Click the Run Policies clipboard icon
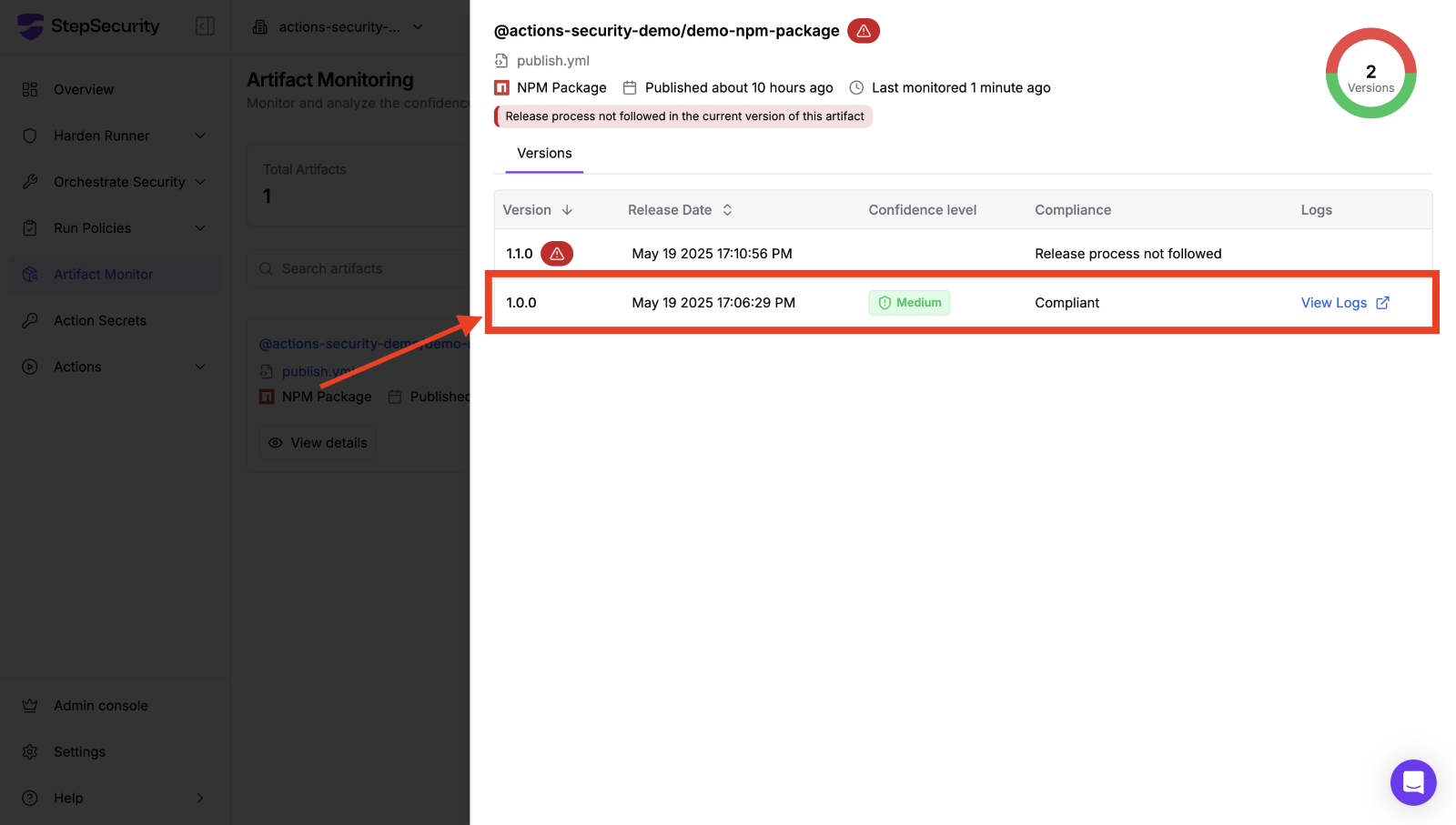This screenshot has height=825, width=1456. [30, 228]
